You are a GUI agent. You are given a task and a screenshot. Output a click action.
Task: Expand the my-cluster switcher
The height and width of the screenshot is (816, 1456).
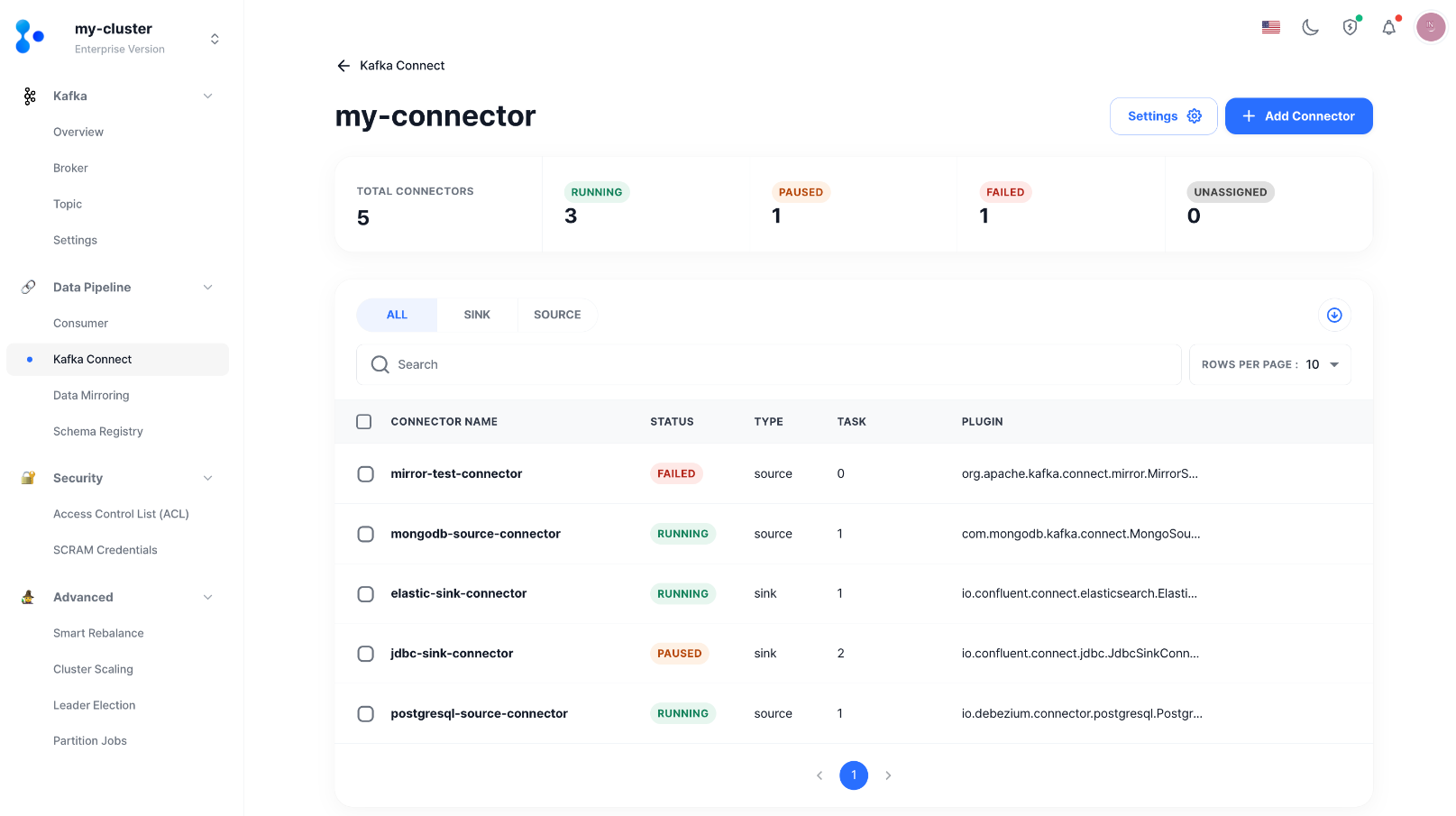215,39
